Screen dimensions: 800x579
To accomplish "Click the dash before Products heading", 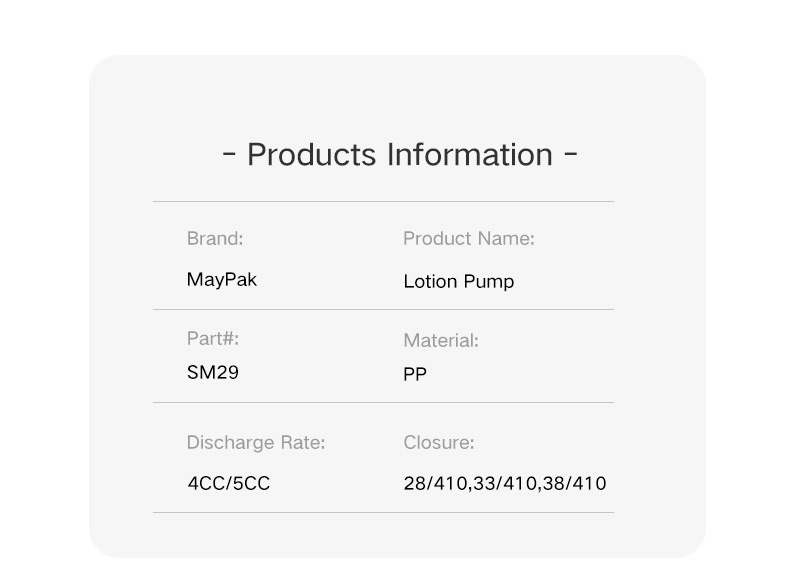I will pos(230,152).
